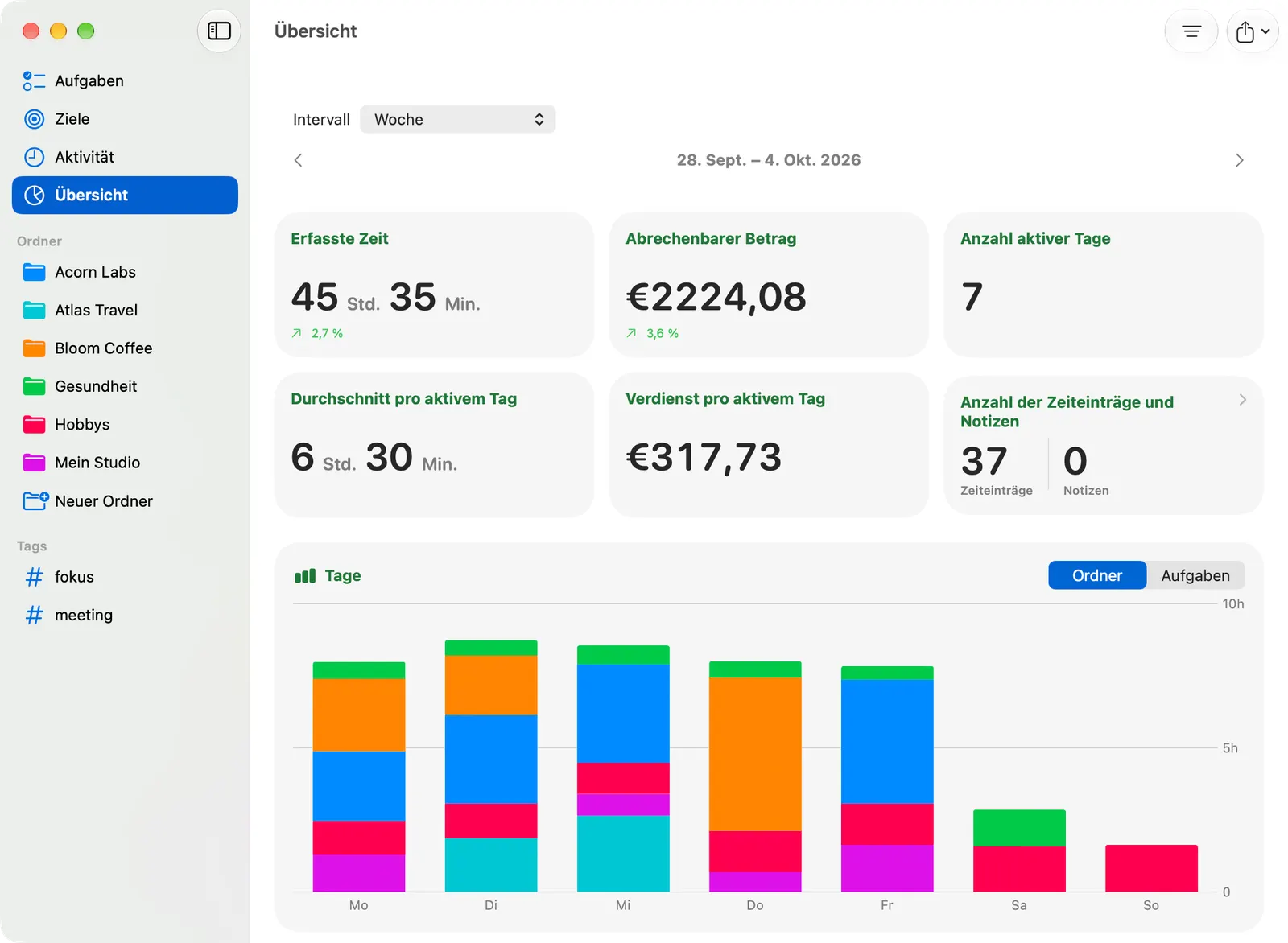This screenshot has width=1288, height=943.
Task: Click the Anzahl aktiver Tage card
Action: (x=1104, y=285)
